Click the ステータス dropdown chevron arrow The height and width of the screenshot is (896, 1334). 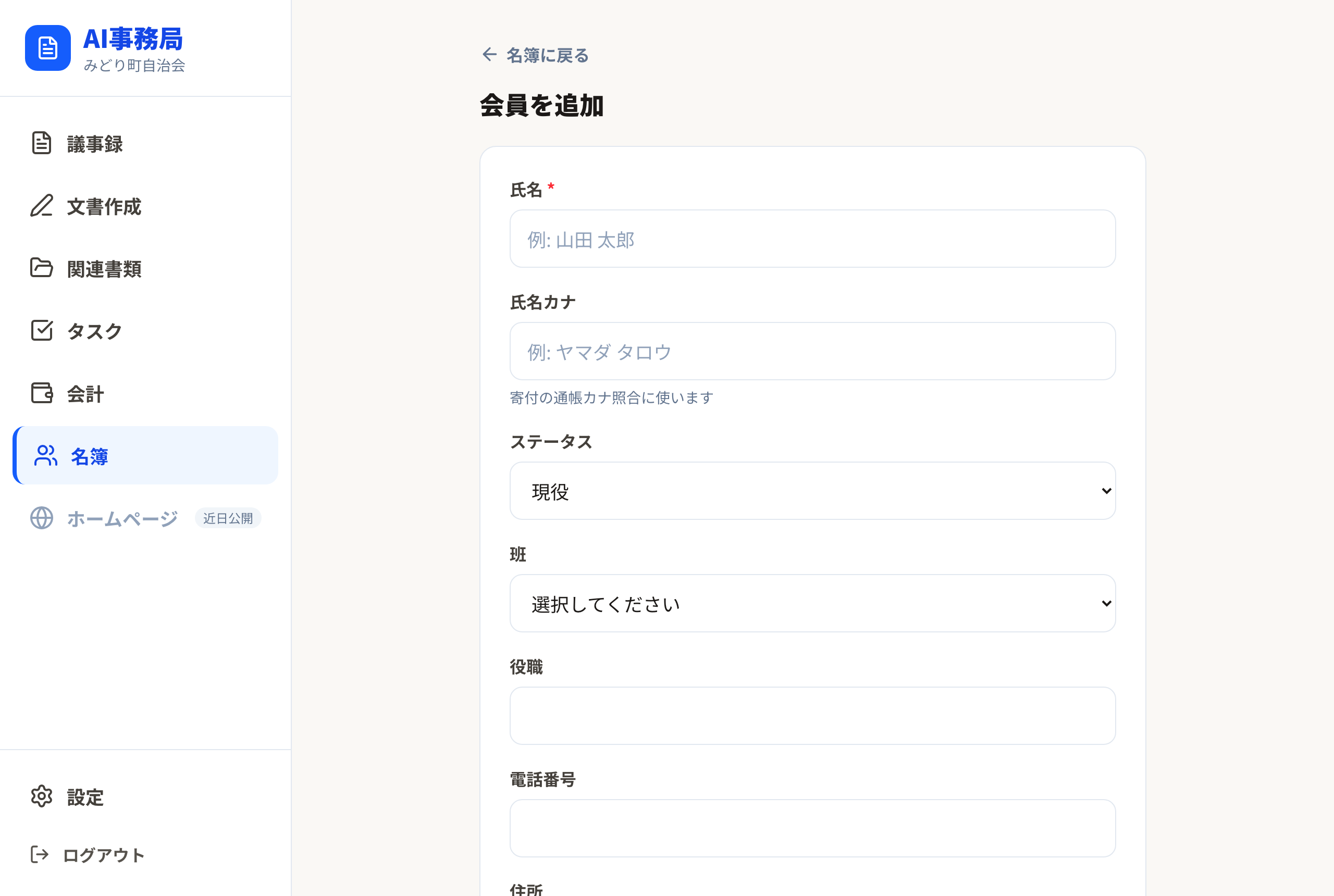point(1106,491)
